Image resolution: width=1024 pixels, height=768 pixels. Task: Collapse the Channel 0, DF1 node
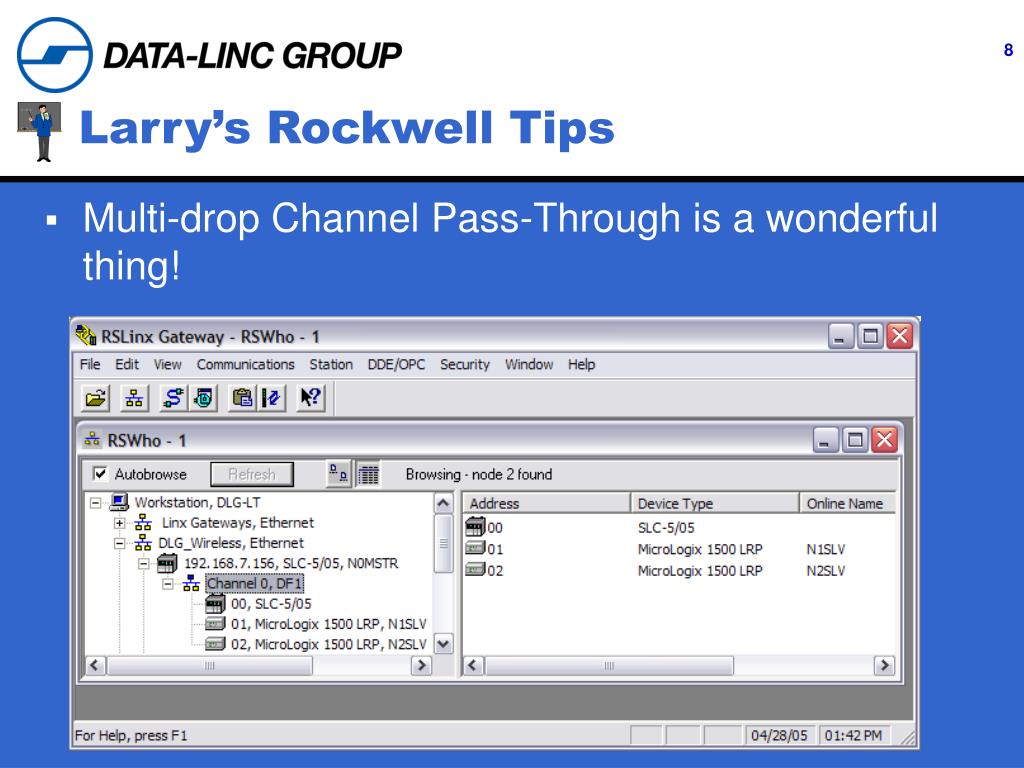(x=168, y=584)
